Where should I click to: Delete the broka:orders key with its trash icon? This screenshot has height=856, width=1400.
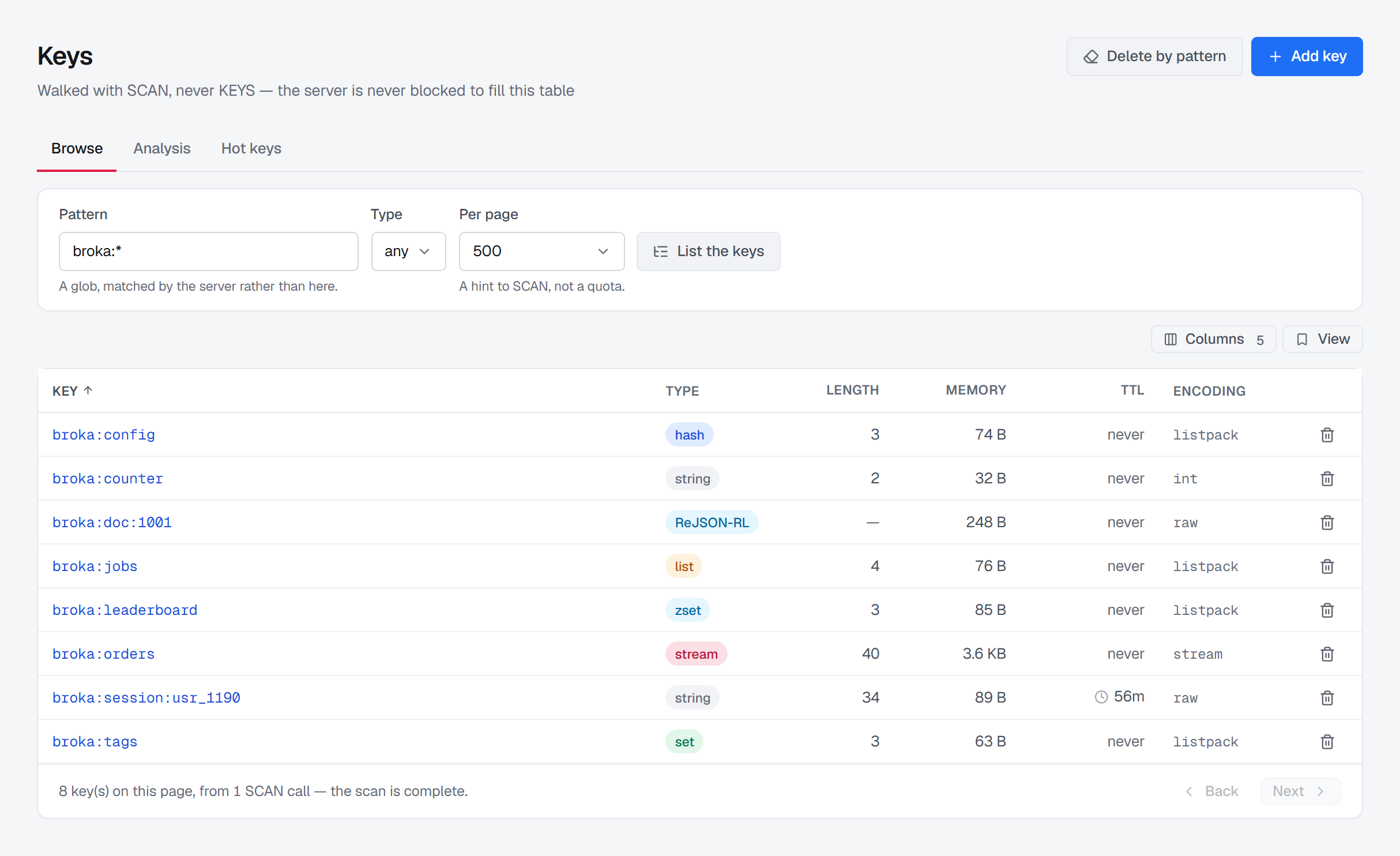pos(1327,654)
